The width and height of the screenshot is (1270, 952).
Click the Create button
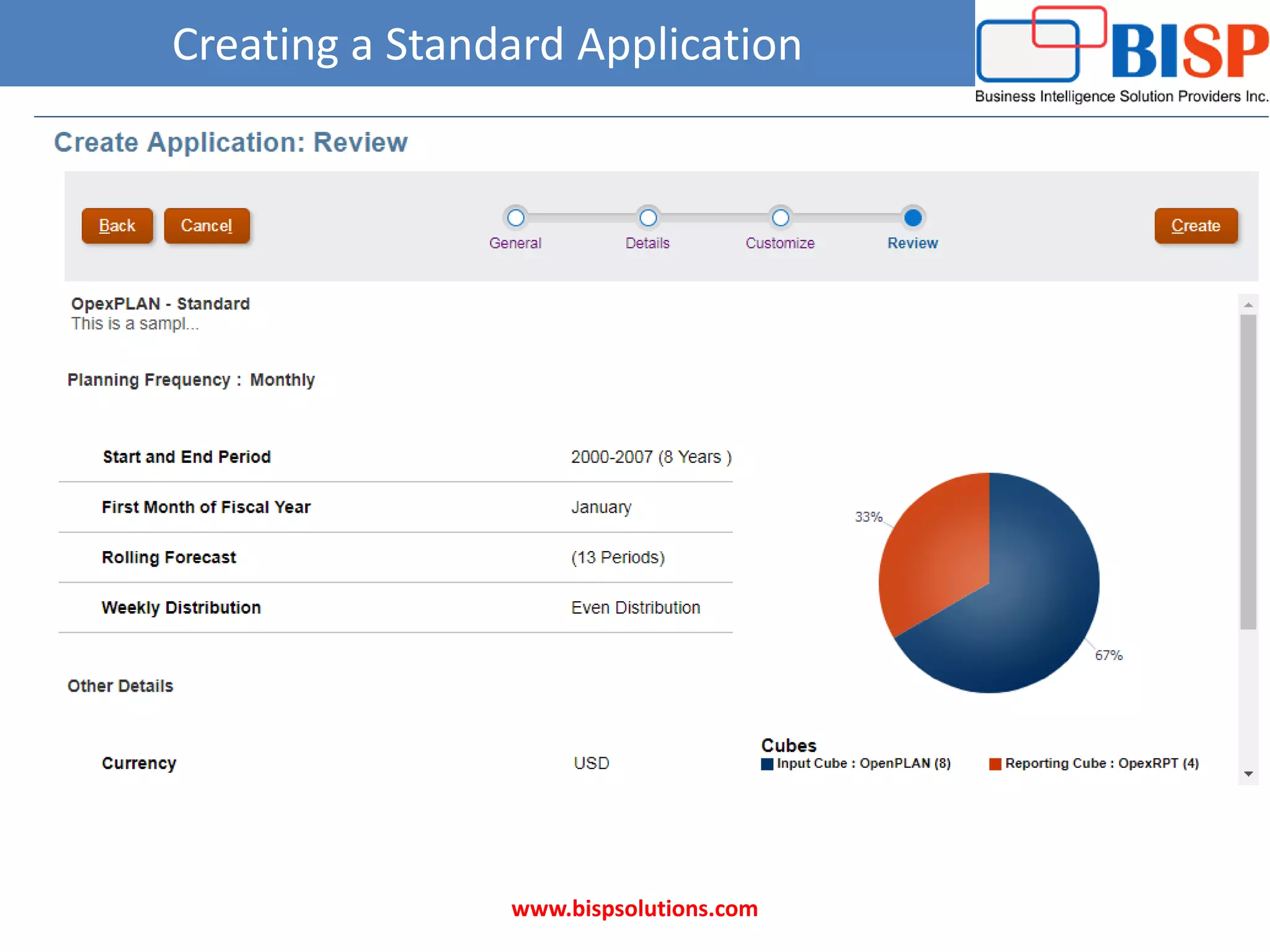(1196, 226)
